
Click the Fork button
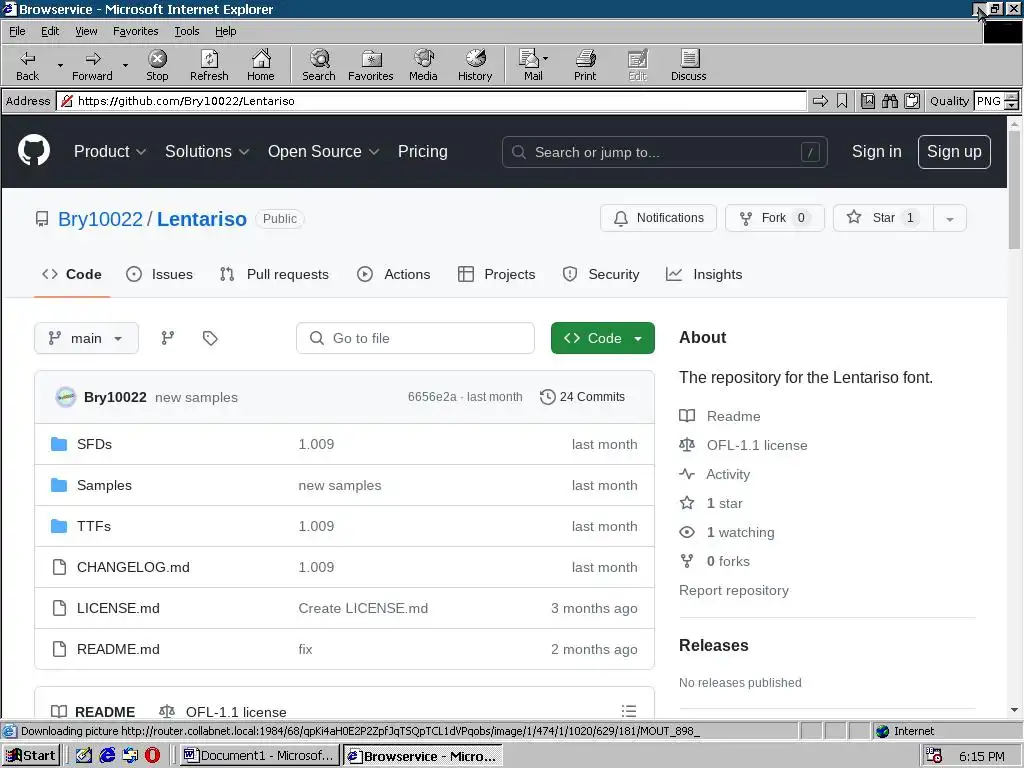point(775,218)
